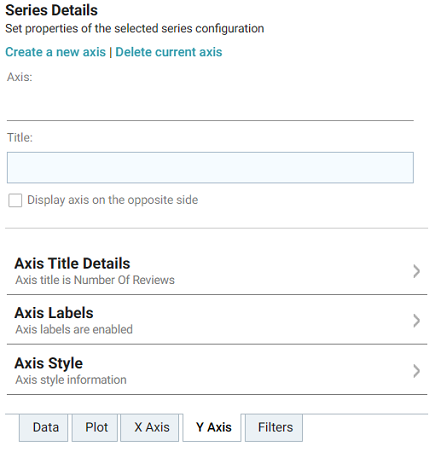The width and height of the screenshot is (435, 452).
Task: Open the Axis Style section heading
Action: (x=49, y=363)
